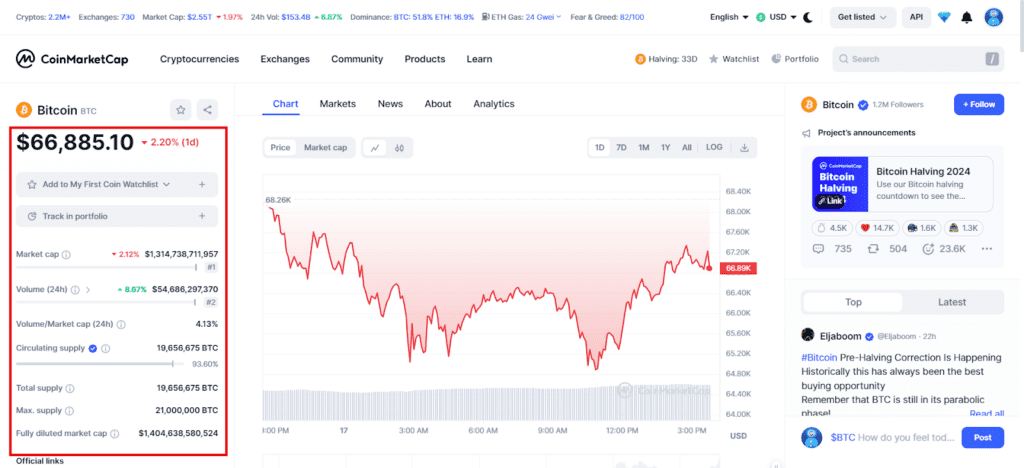Click the Volume (24h) info icon
This screenshot has width=1024, height=468.
click(x=75, y=289)
